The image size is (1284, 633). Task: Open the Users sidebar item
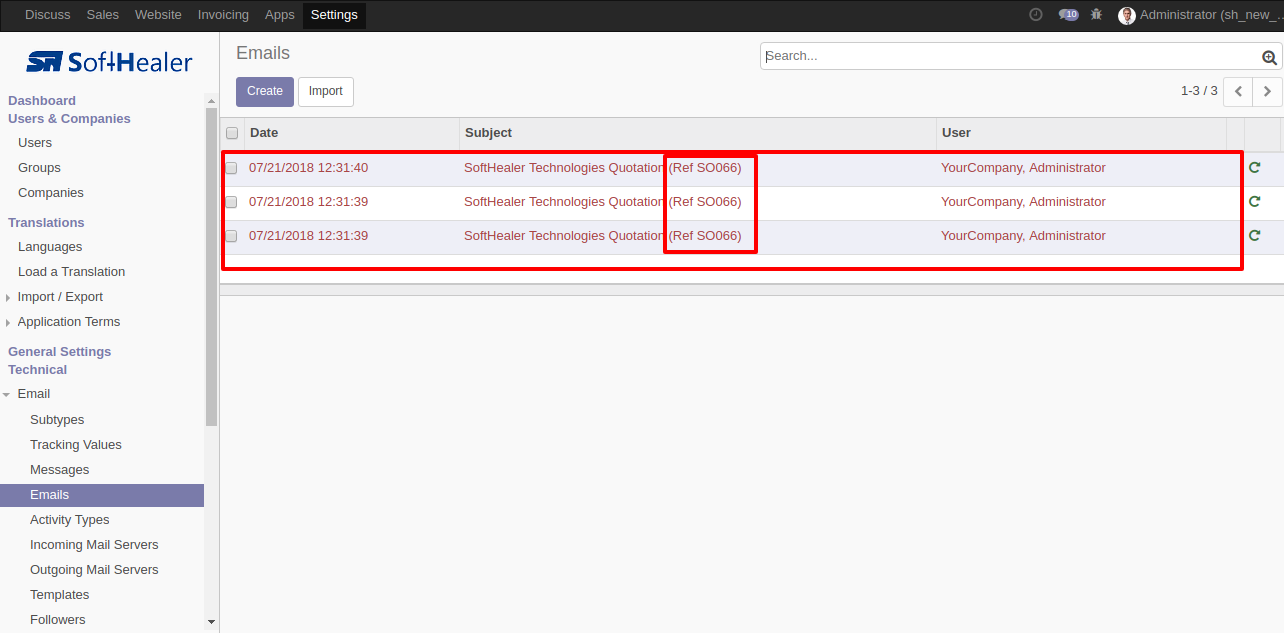35,143
